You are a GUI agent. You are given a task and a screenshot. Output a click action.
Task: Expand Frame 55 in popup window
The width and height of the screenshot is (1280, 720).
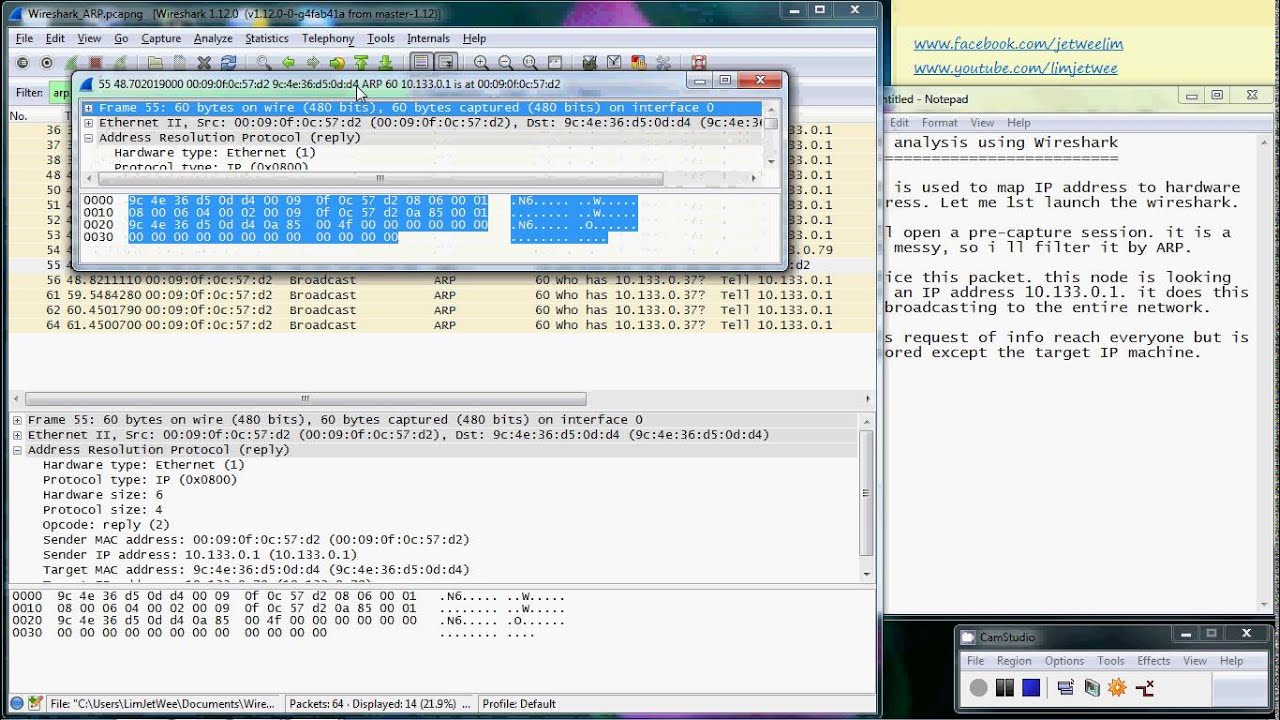pos(89,108)
